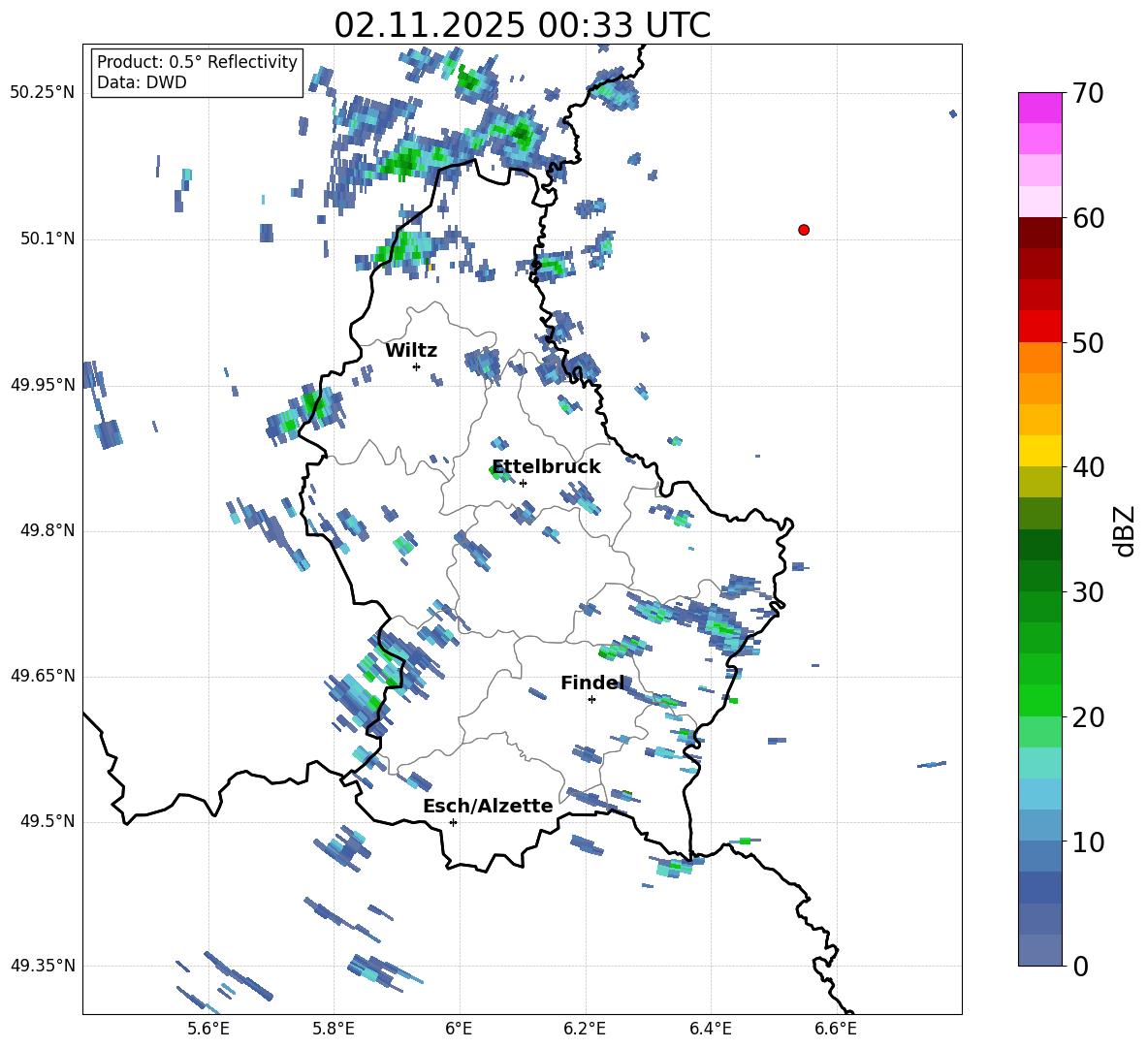Click the Product 0.5° Reflectivity text line
Screen dimensions: 1148x1048
[197, 62]
